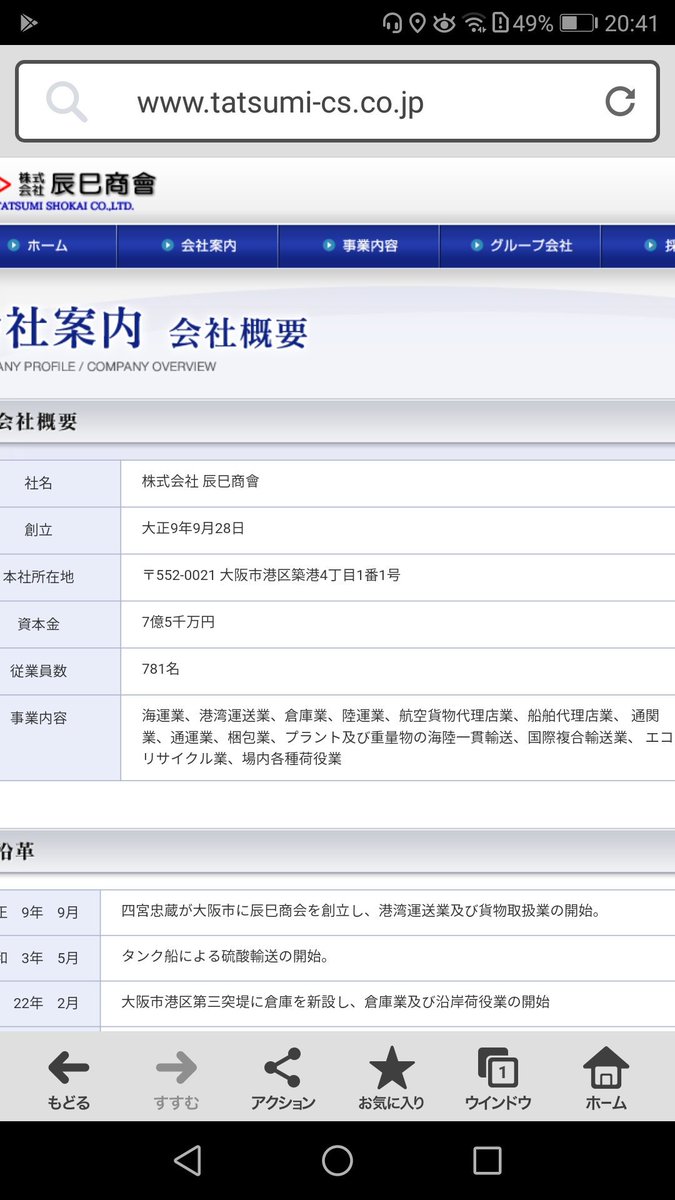Tap the 20:41 clock
This screenshot has width=675, height=1200.
(x=631, y=22)
